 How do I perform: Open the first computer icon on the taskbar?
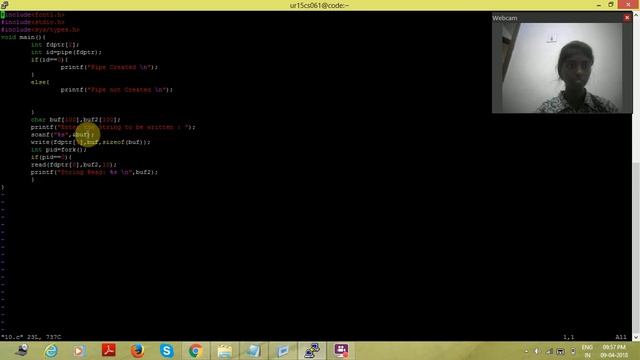pos(22,351)
